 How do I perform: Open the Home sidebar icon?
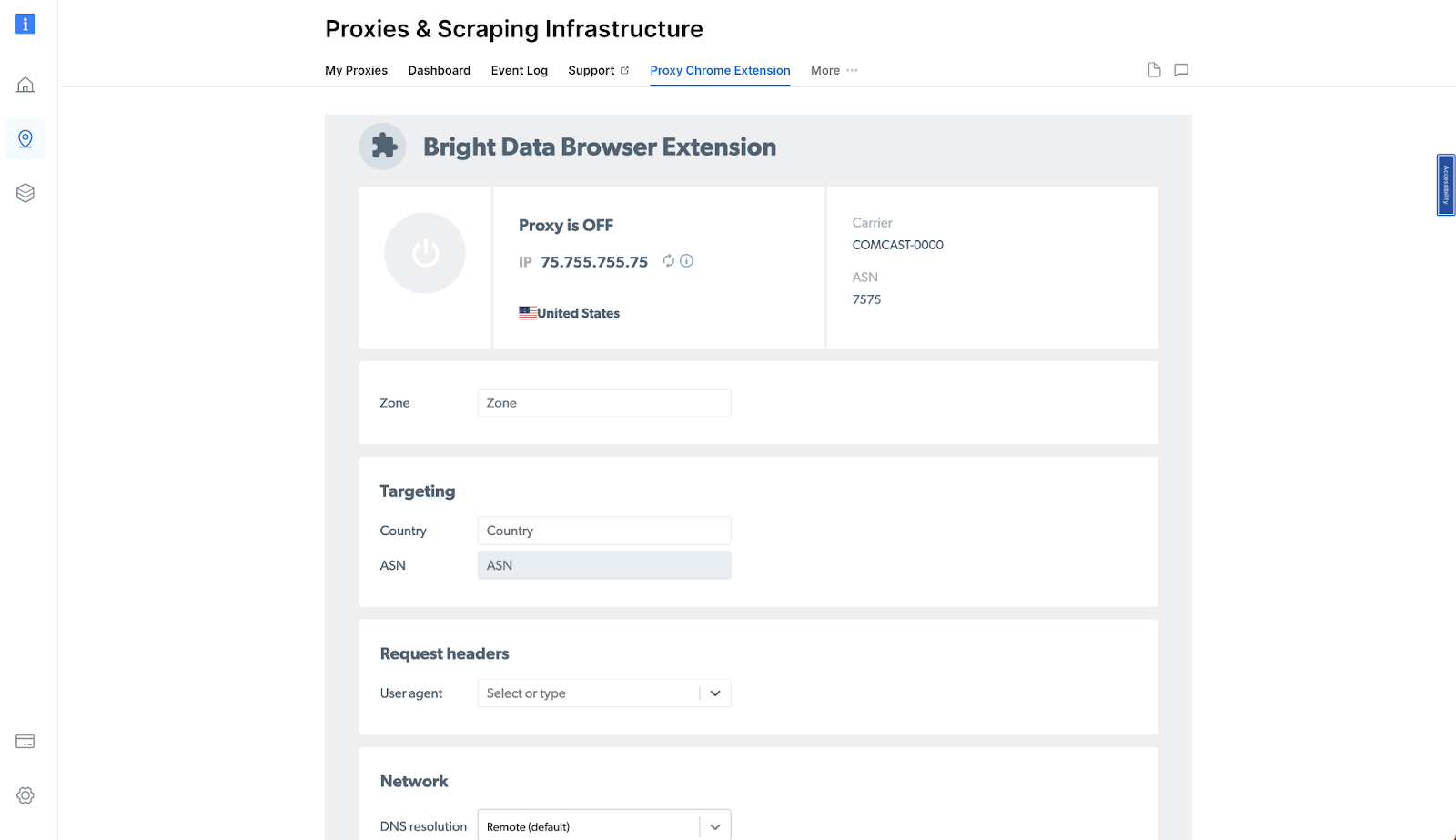pyautogui.click(x=25, y=85)
